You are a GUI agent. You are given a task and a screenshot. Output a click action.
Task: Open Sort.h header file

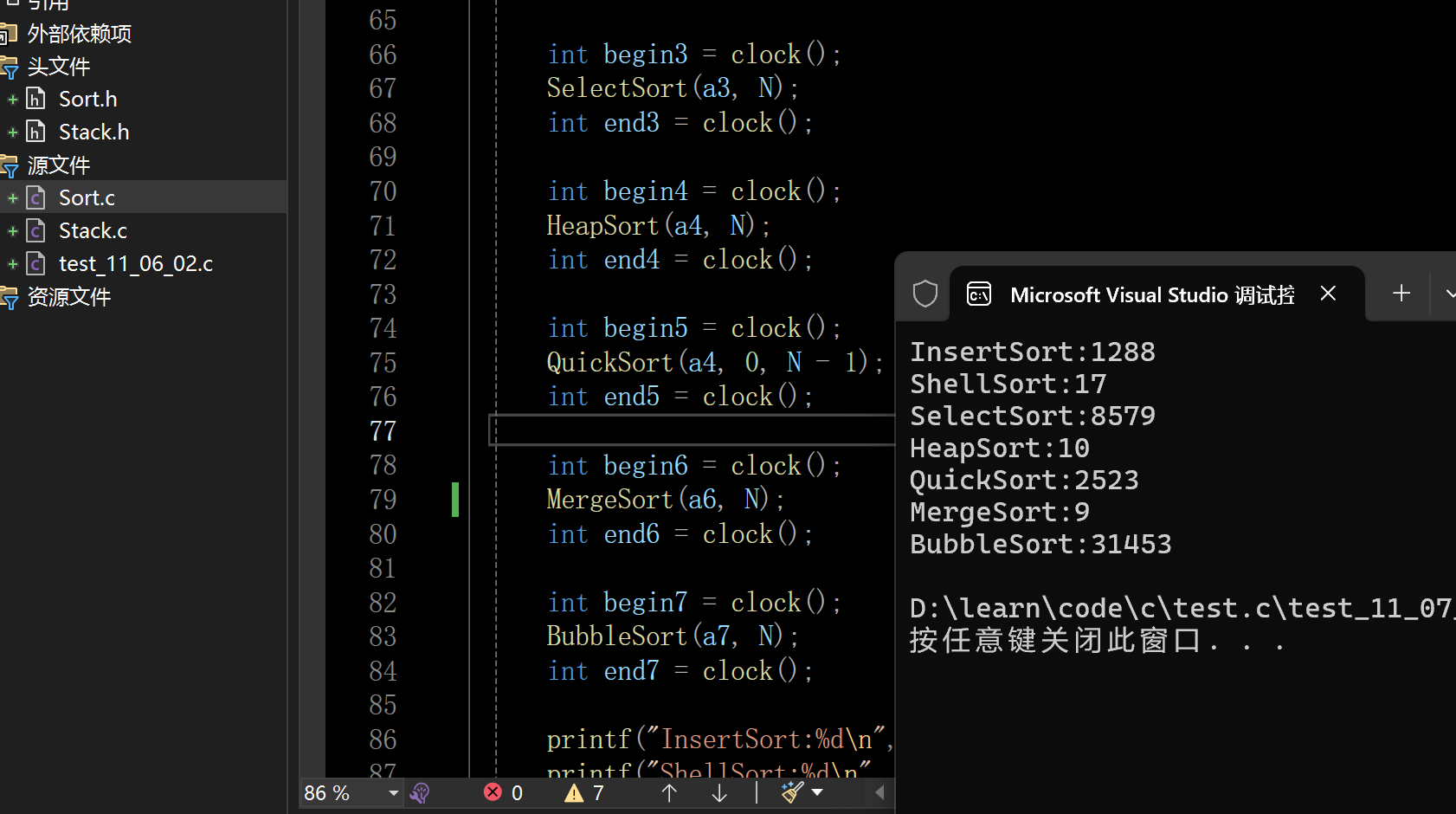tap(87, 99)
